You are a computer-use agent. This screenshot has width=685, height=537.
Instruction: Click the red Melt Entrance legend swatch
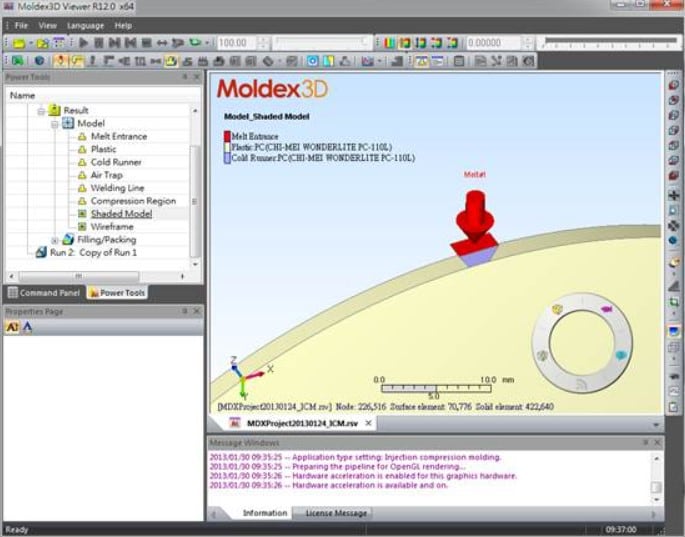(x=227, y=136)
